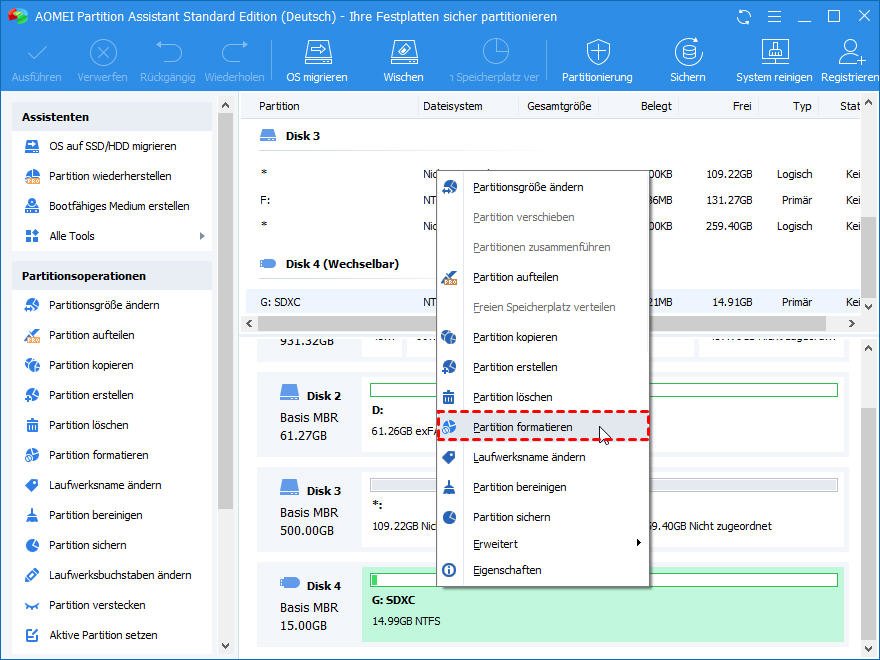The image size is (880, 660).
Task: Open the hamburger menu in title bar
Action: (x=774, y=17)
